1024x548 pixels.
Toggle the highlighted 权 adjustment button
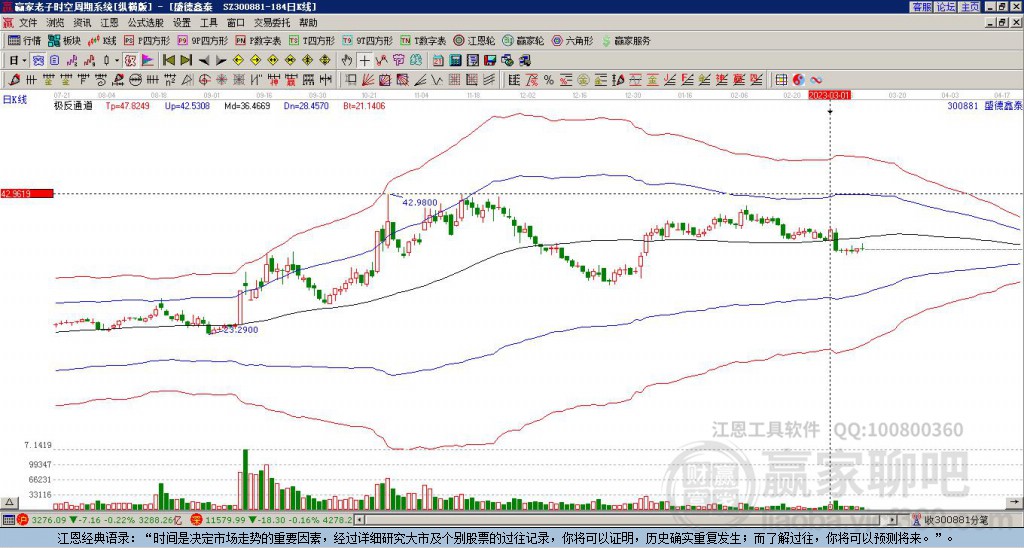point(131,61)
